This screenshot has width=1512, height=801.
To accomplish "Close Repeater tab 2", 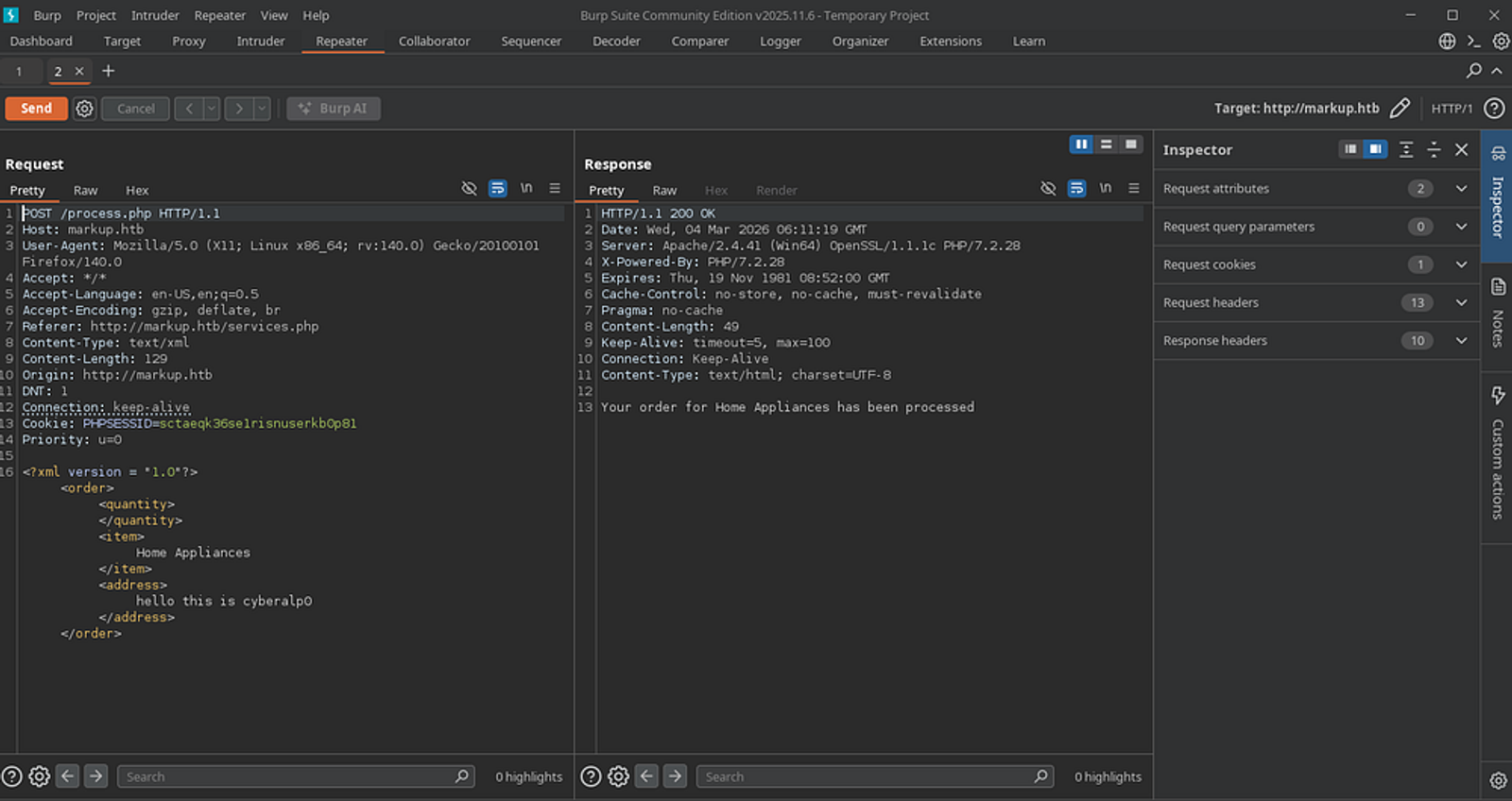I will click(x=79, y=71).
